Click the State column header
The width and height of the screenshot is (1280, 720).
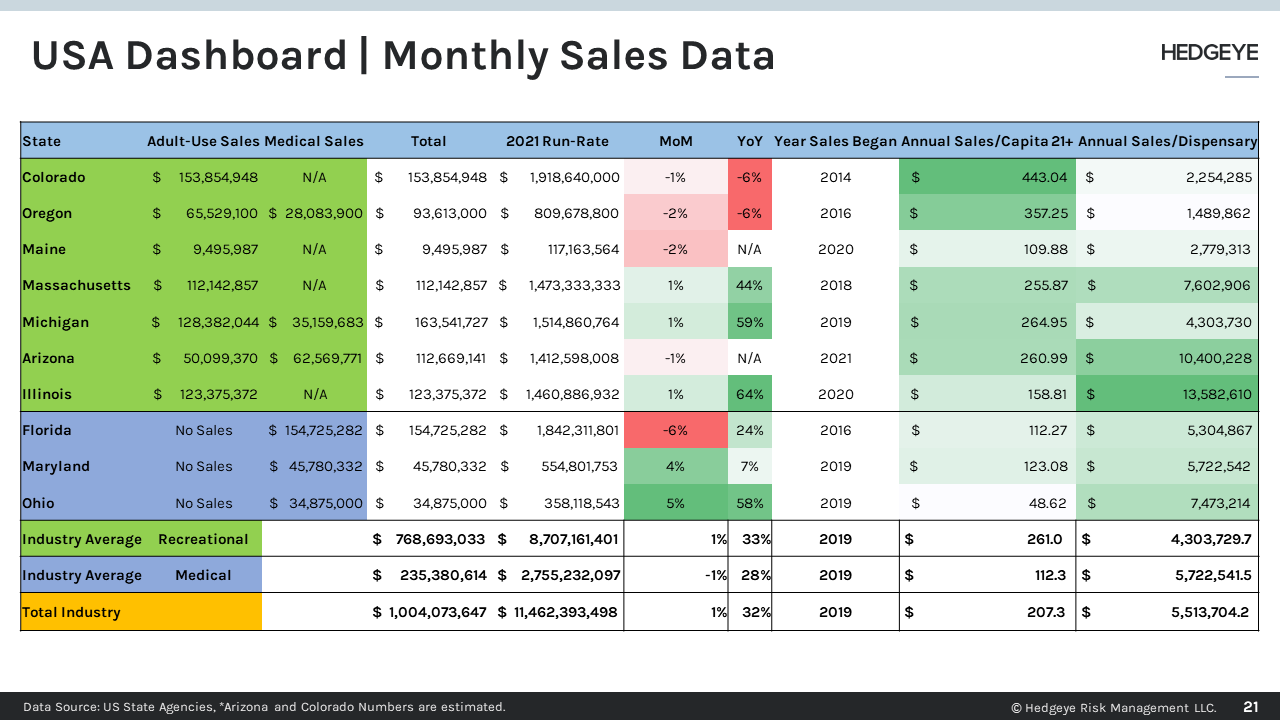coord(40,141)
